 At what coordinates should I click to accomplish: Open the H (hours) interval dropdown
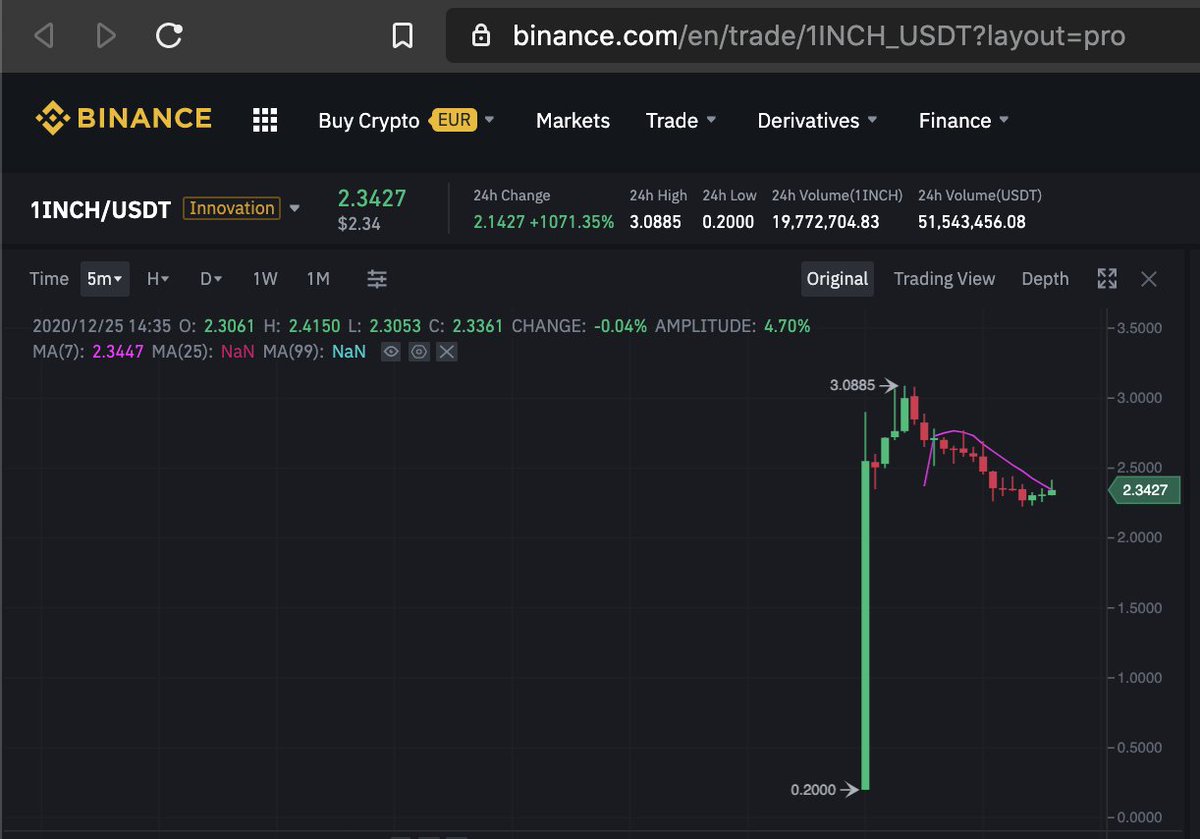pyautogui.click(x=158, y=279)
